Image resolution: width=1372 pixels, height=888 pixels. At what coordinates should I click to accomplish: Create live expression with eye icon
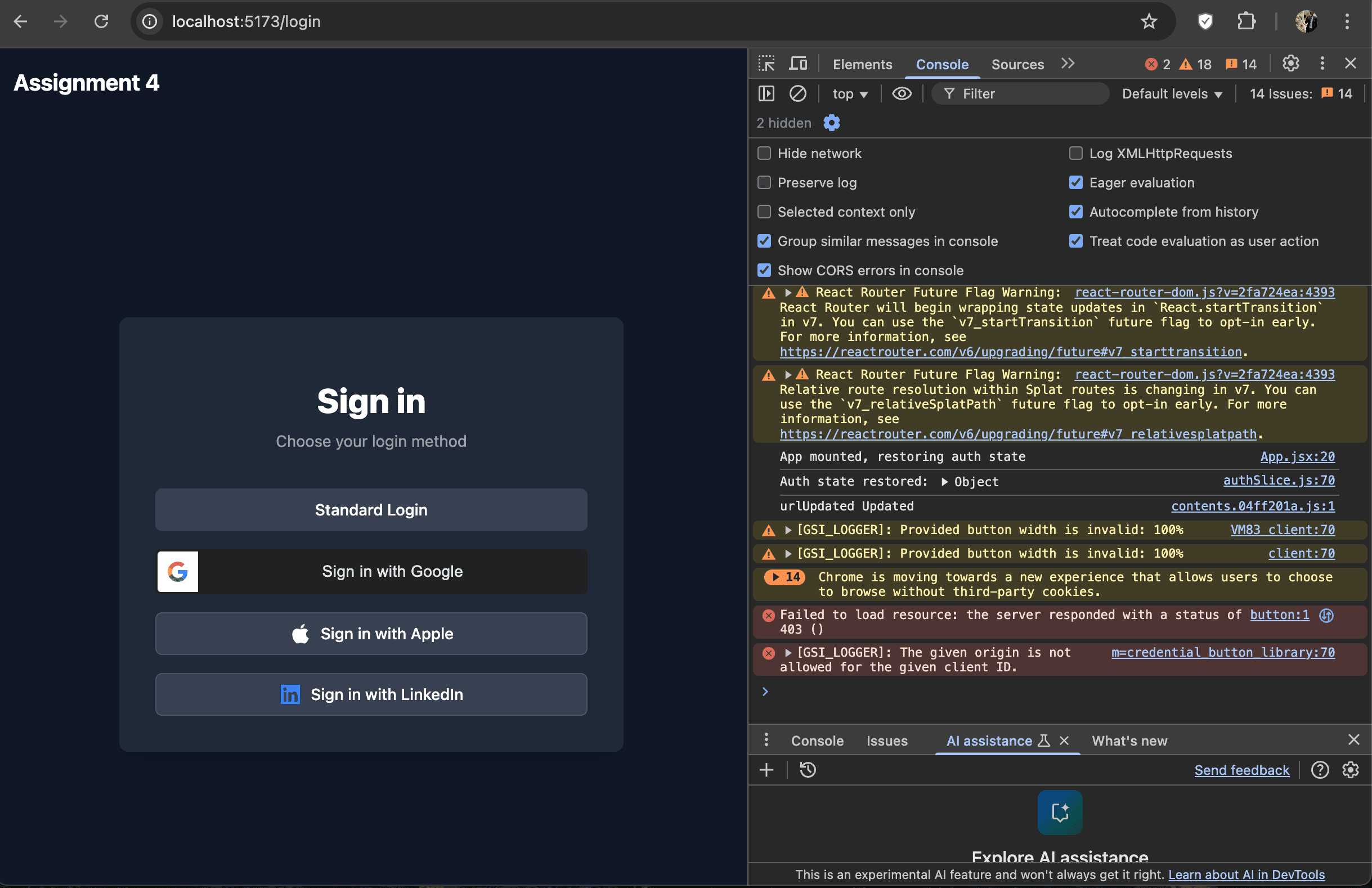click(x=902, y=93)
